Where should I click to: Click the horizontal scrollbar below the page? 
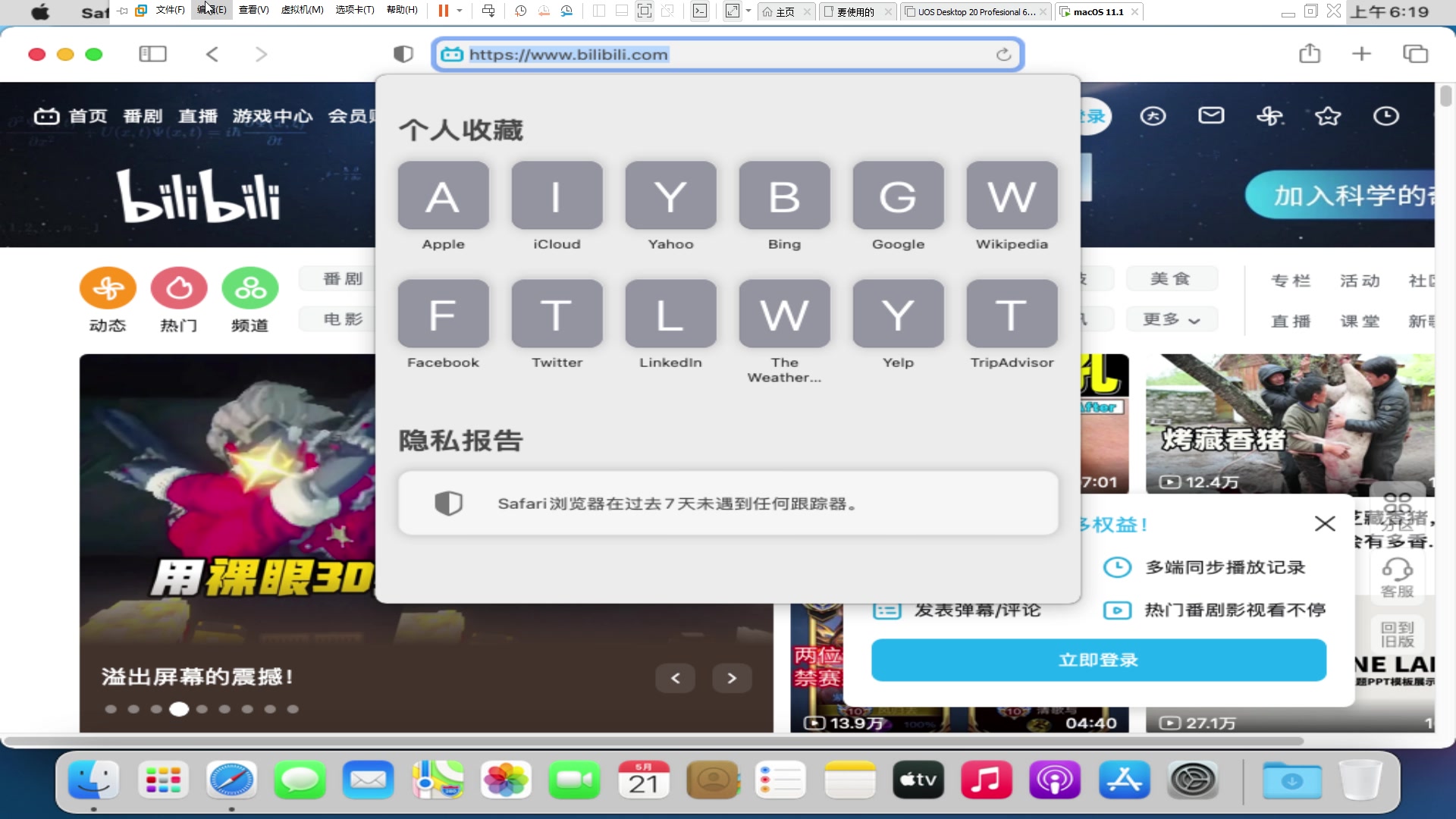point(654,741)
